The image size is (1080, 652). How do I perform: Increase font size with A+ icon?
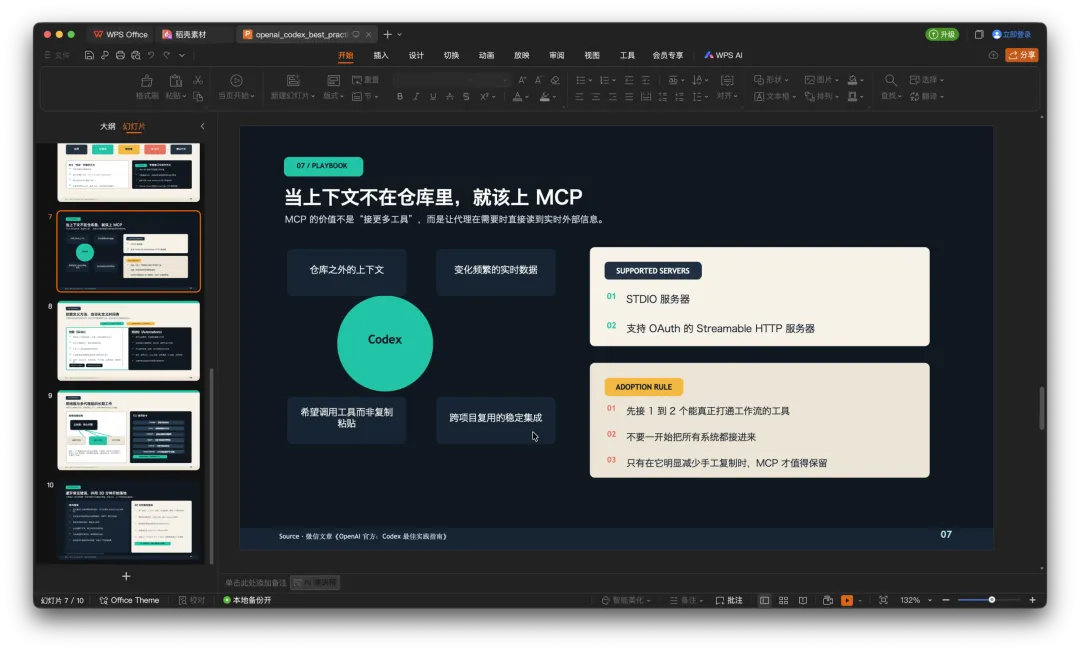523,80
